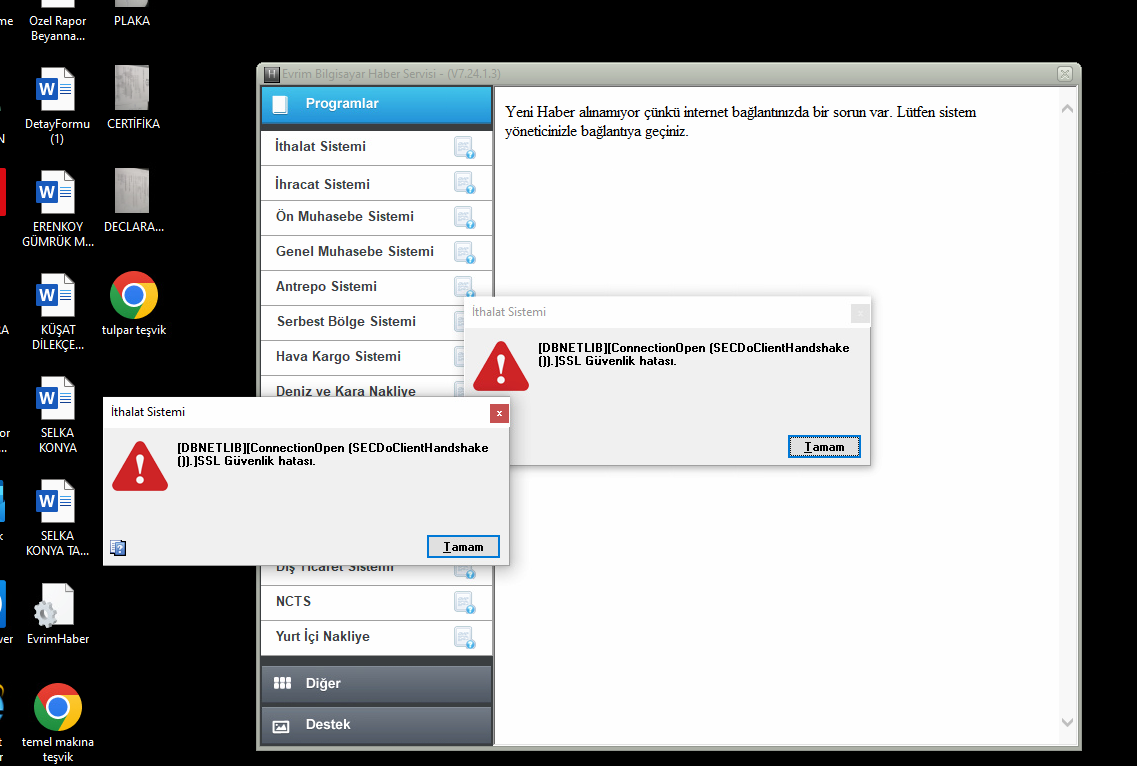
Task: Click the help icon beside Genel Muhasebe Sistemi
Action: (464, 252)
